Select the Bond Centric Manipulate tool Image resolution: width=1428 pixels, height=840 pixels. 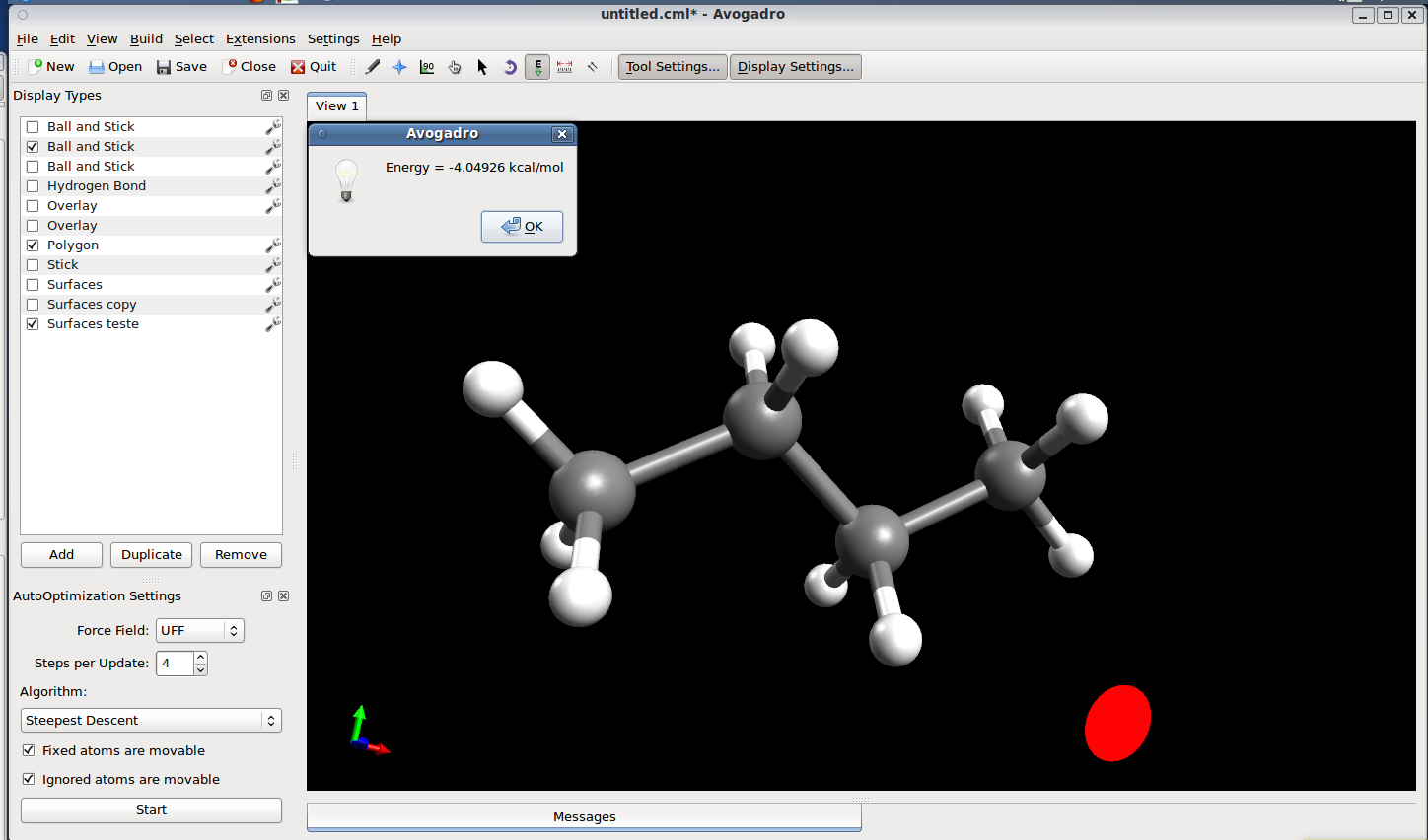(x=427, y=67)
